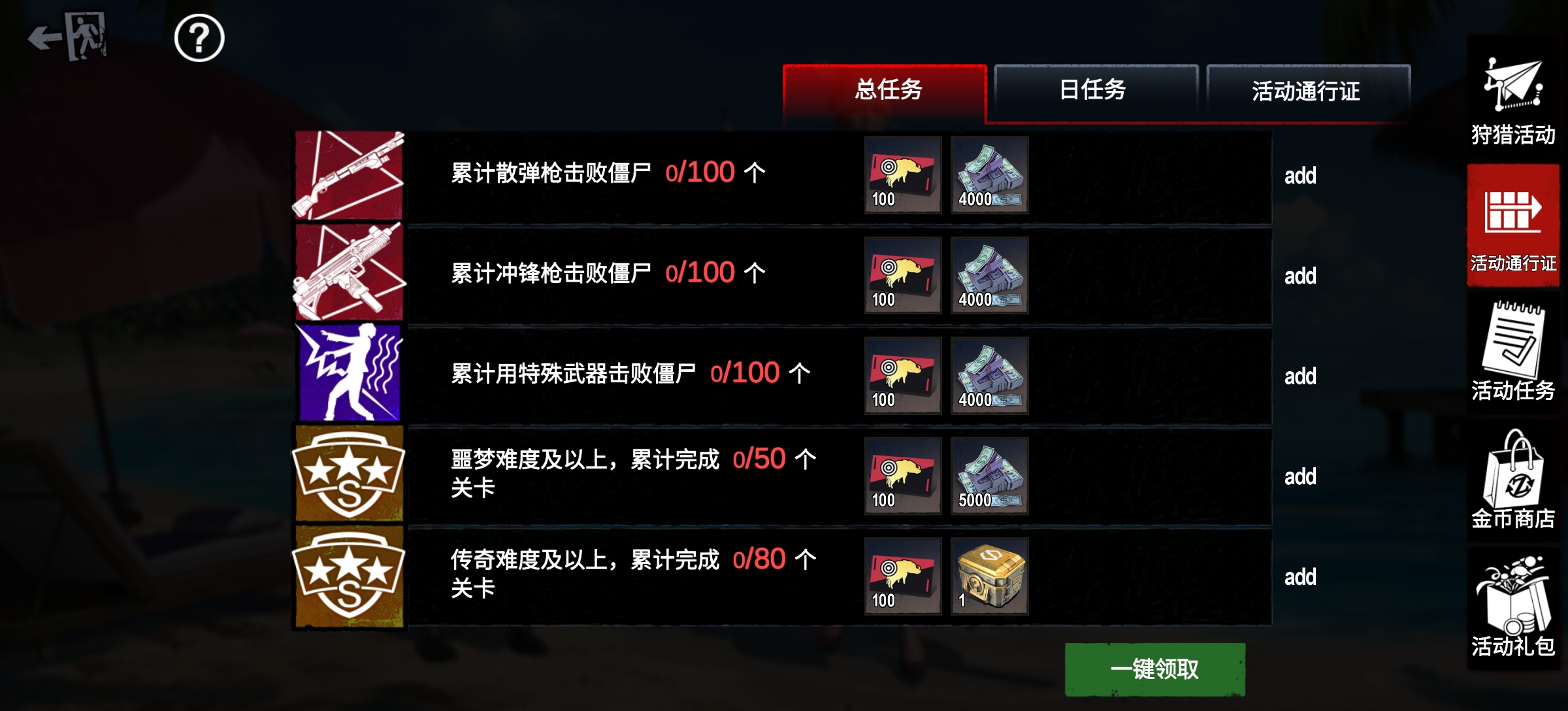
Task: Tap the submachine gun mission icon
Action: point(350,272)
